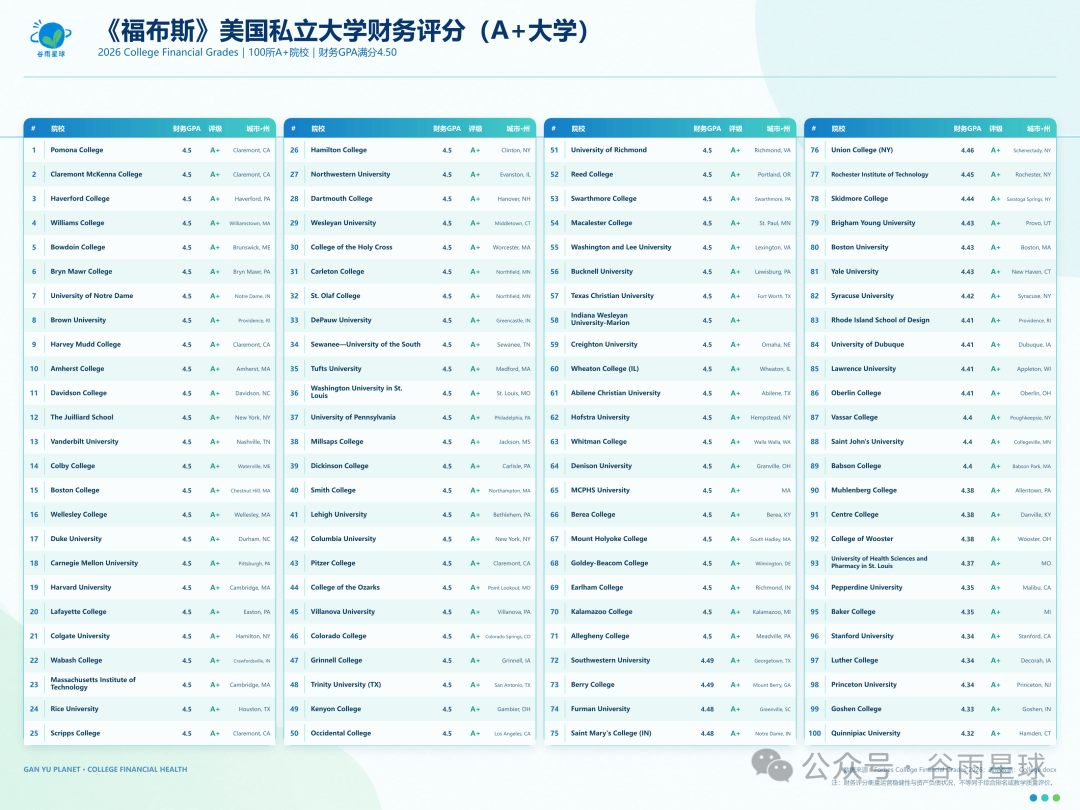Click Abilene Christian University

point(616,393)
